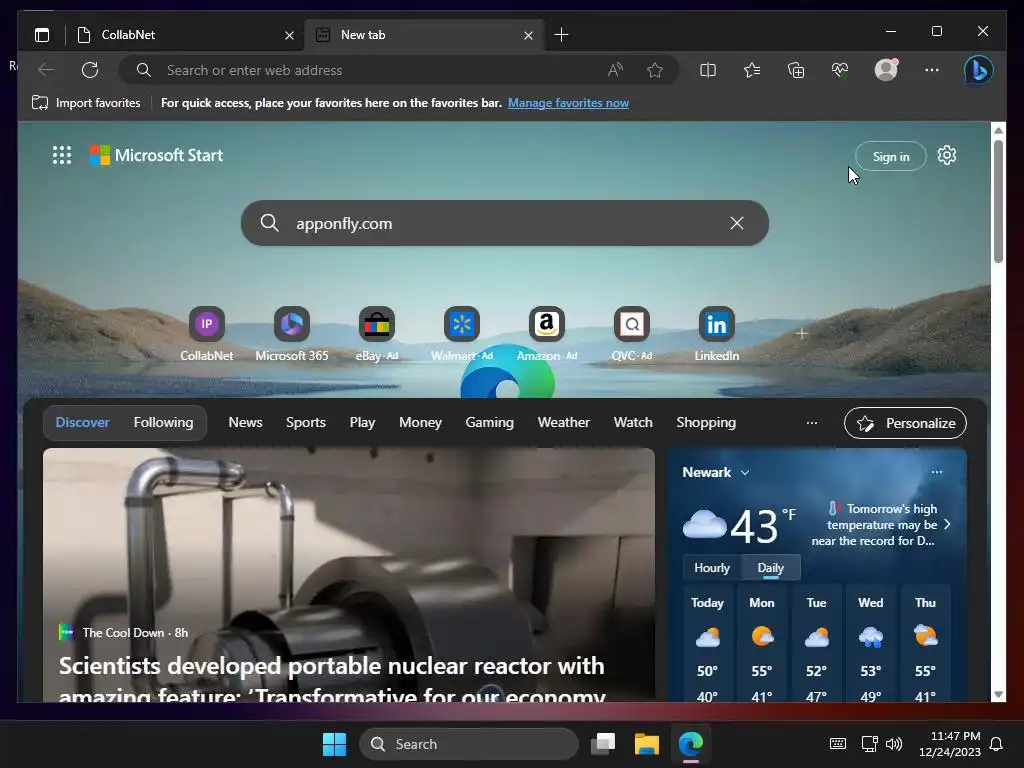Open the News category

245,423
